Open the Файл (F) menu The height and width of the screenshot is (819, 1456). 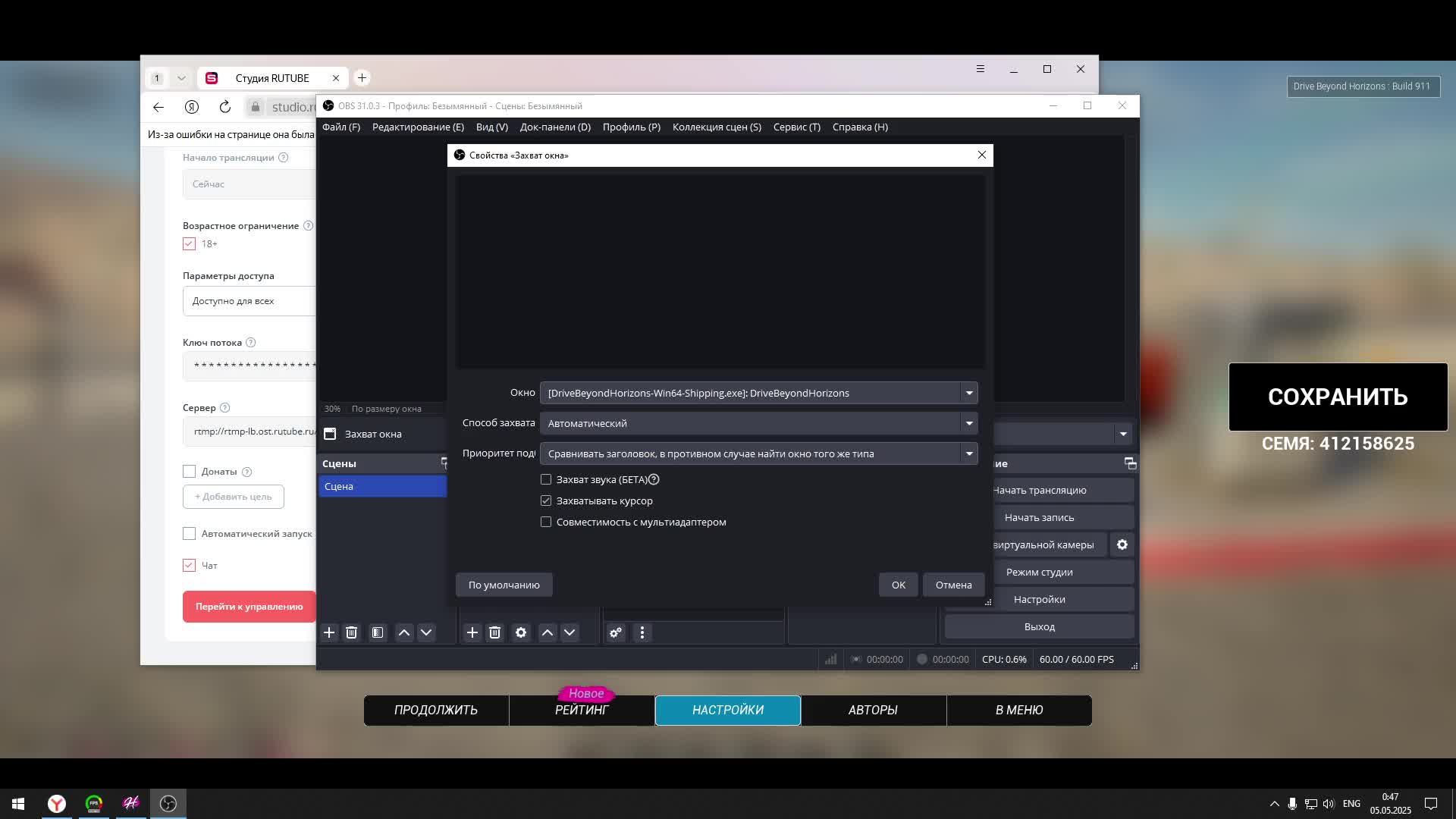click(x=340, y=127)
